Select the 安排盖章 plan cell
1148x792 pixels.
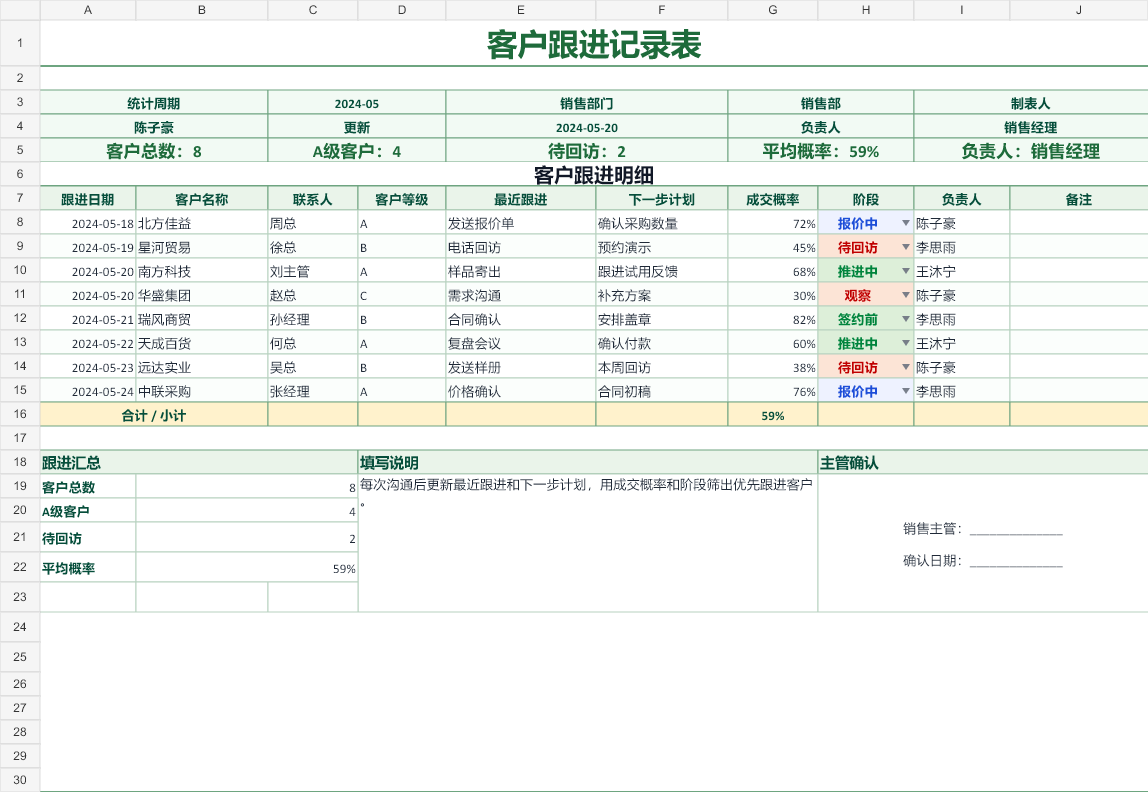point(662,319)
